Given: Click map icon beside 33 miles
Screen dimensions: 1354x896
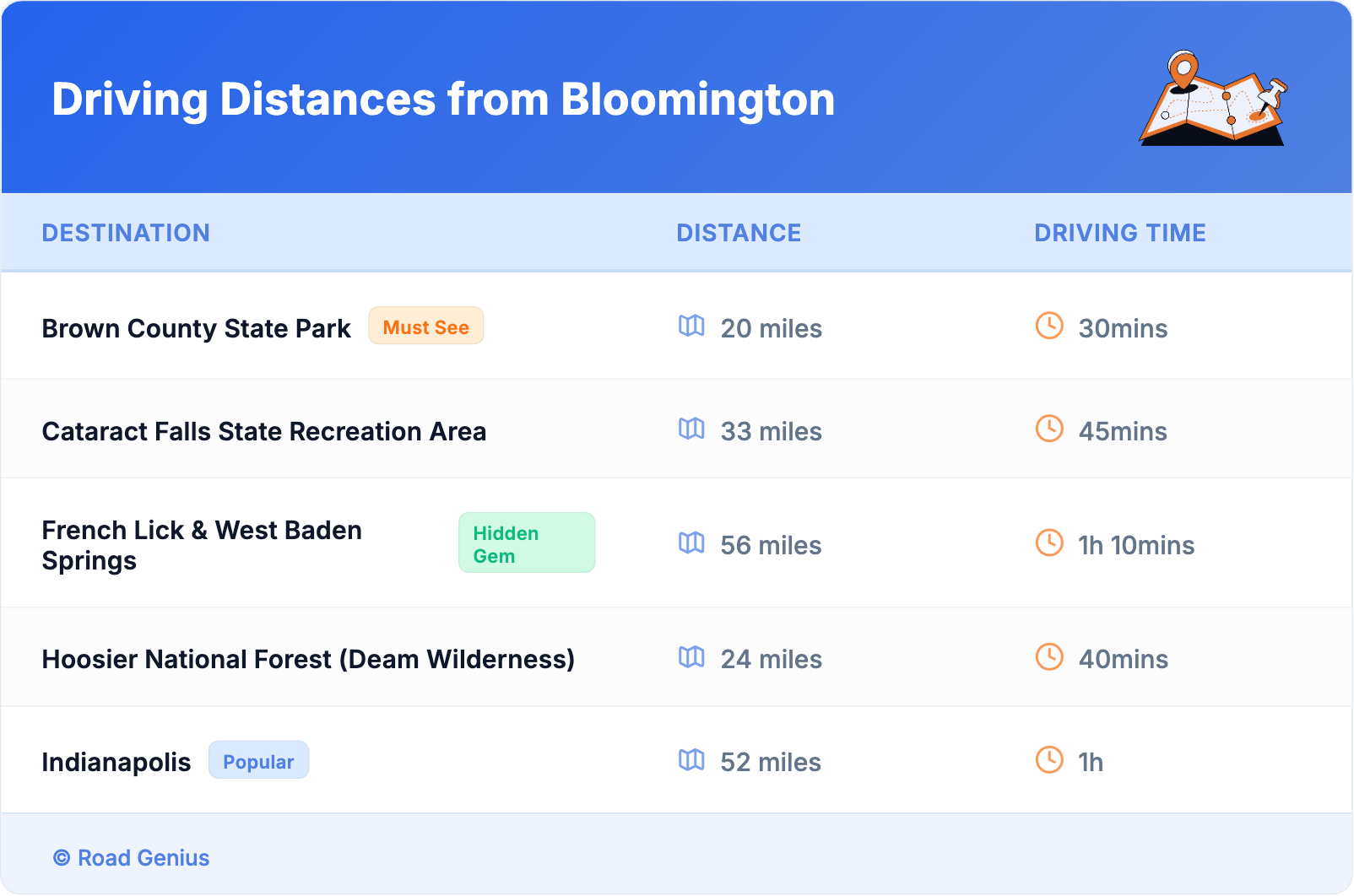Looking at the screenshot, I should coord(691,429).
